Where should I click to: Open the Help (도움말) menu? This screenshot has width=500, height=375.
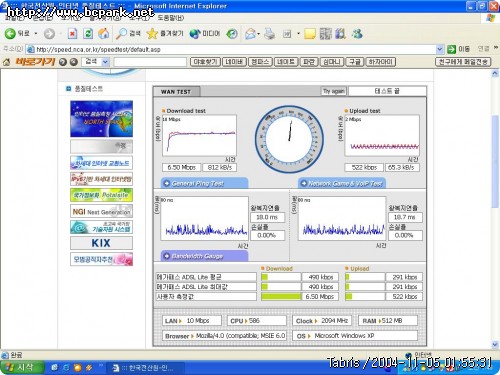tap(171, 18)
